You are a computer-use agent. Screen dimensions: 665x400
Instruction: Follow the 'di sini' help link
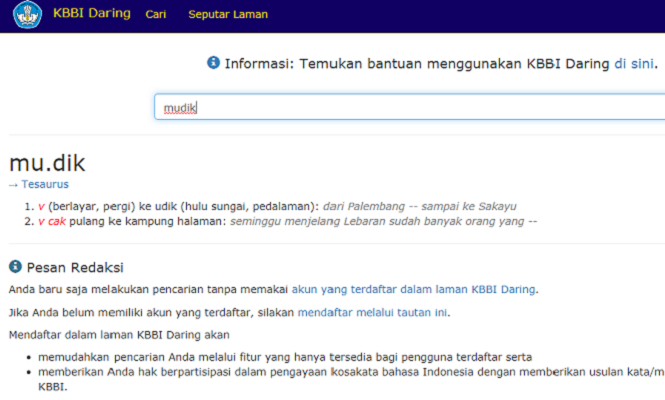[634, 64]
